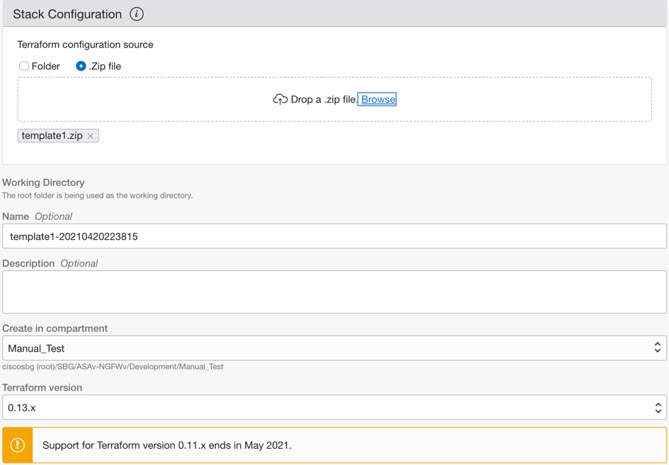Screen dimensions: 669x465
Task: Click the Manual_Test compartment path text
Action: [x=113, y=366]
